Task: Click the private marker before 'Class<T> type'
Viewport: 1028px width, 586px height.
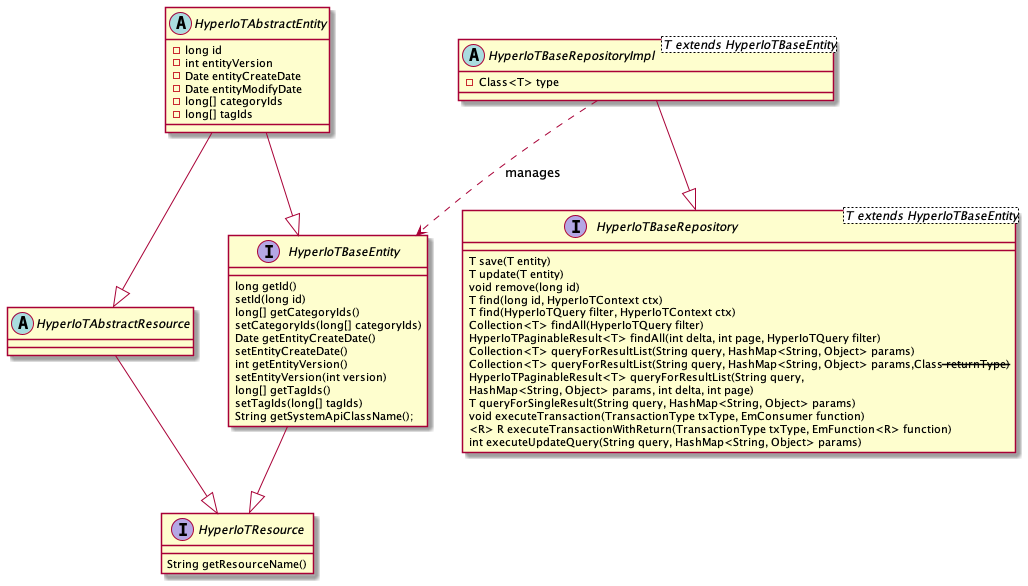Action: tap(470, 82)
